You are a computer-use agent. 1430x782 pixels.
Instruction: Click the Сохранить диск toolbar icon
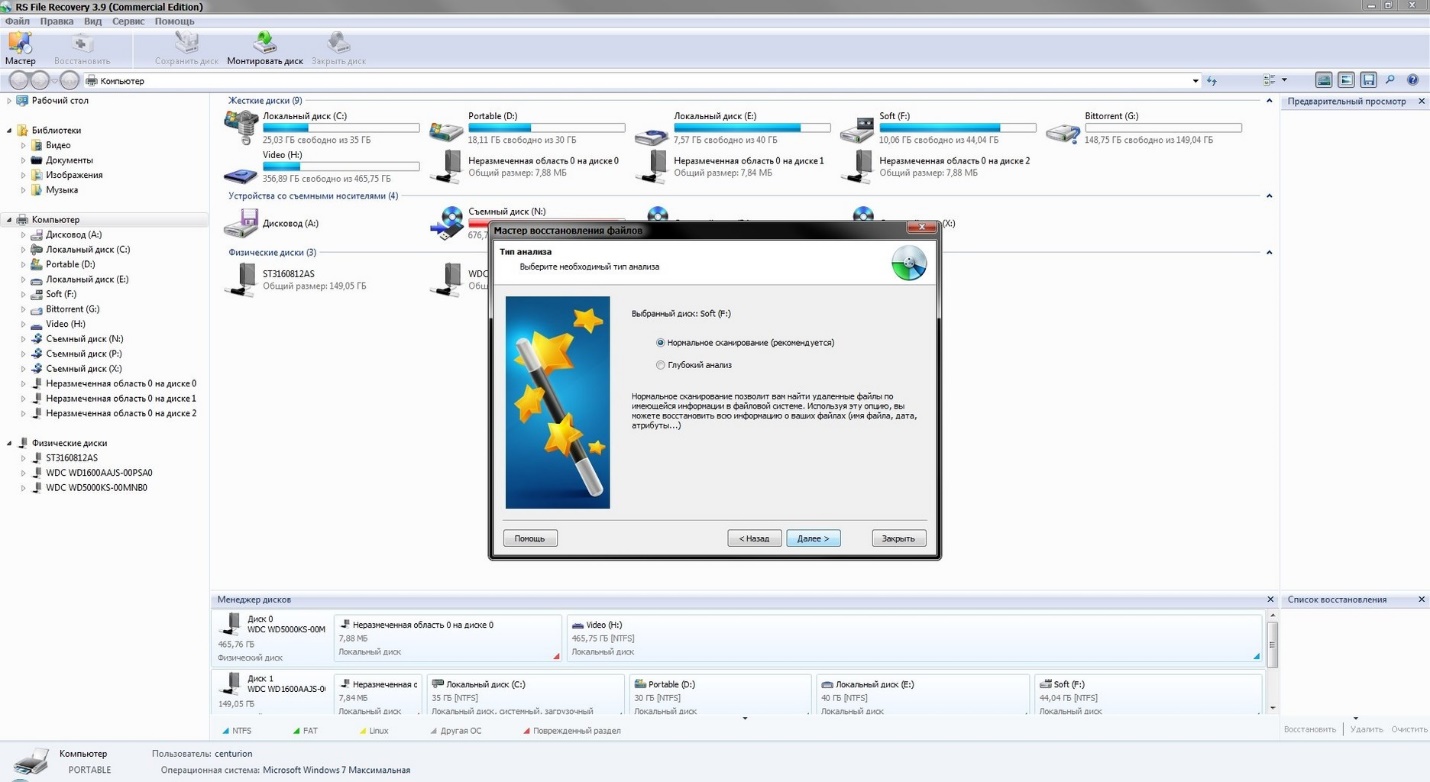tap(187, 48)
